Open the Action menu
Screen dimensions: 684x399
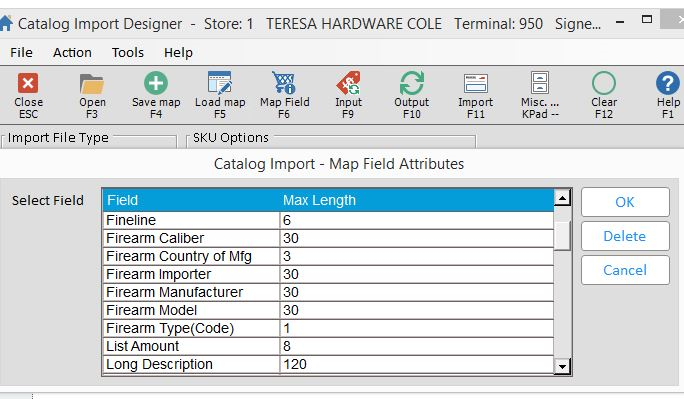click(72, 52)
